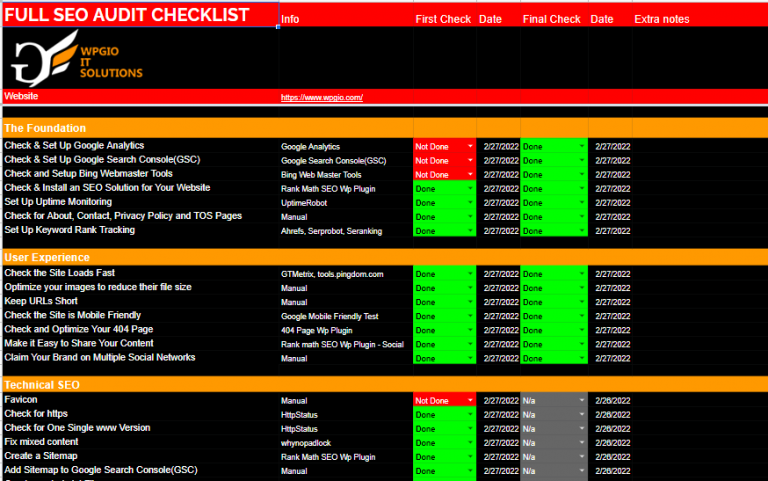Image resolution: width=768 pixels, height=481 pixels.
Task: Open First Check dropdown for Fix mixed content row
Action: [470, 443]
